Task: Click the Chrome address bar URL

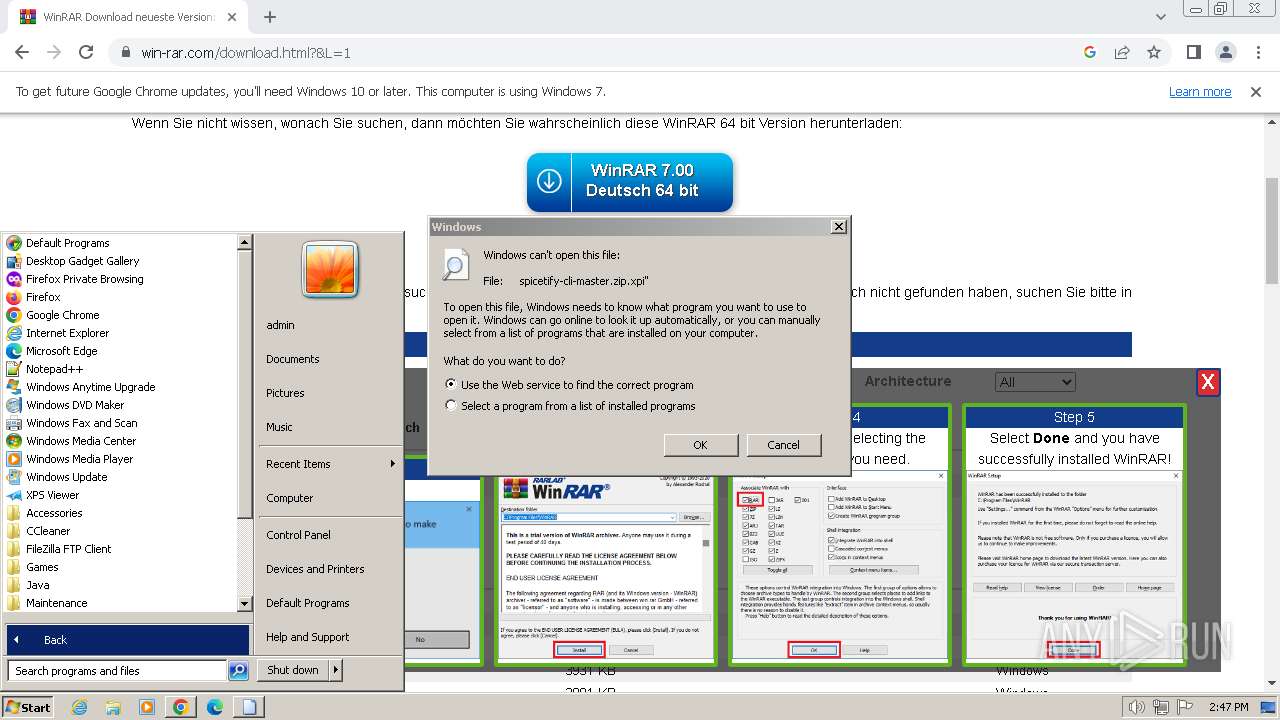Action: tap(246, 52)
